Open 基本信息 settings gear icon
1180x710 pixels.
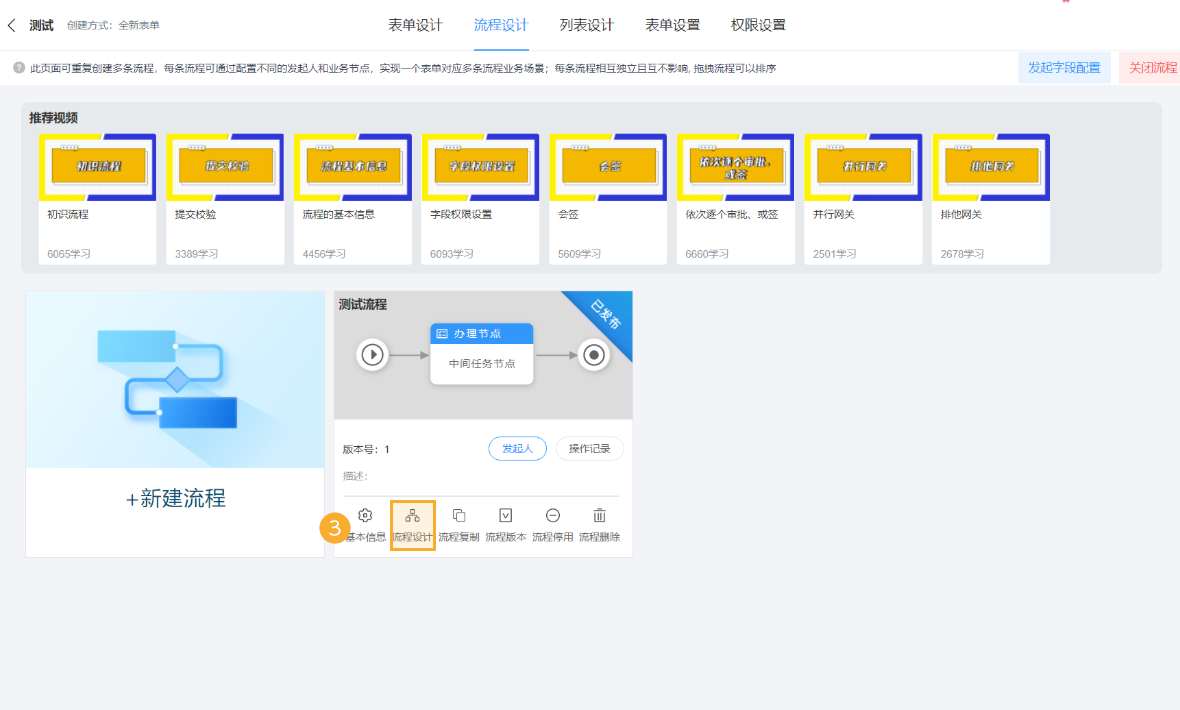(365, 516)
